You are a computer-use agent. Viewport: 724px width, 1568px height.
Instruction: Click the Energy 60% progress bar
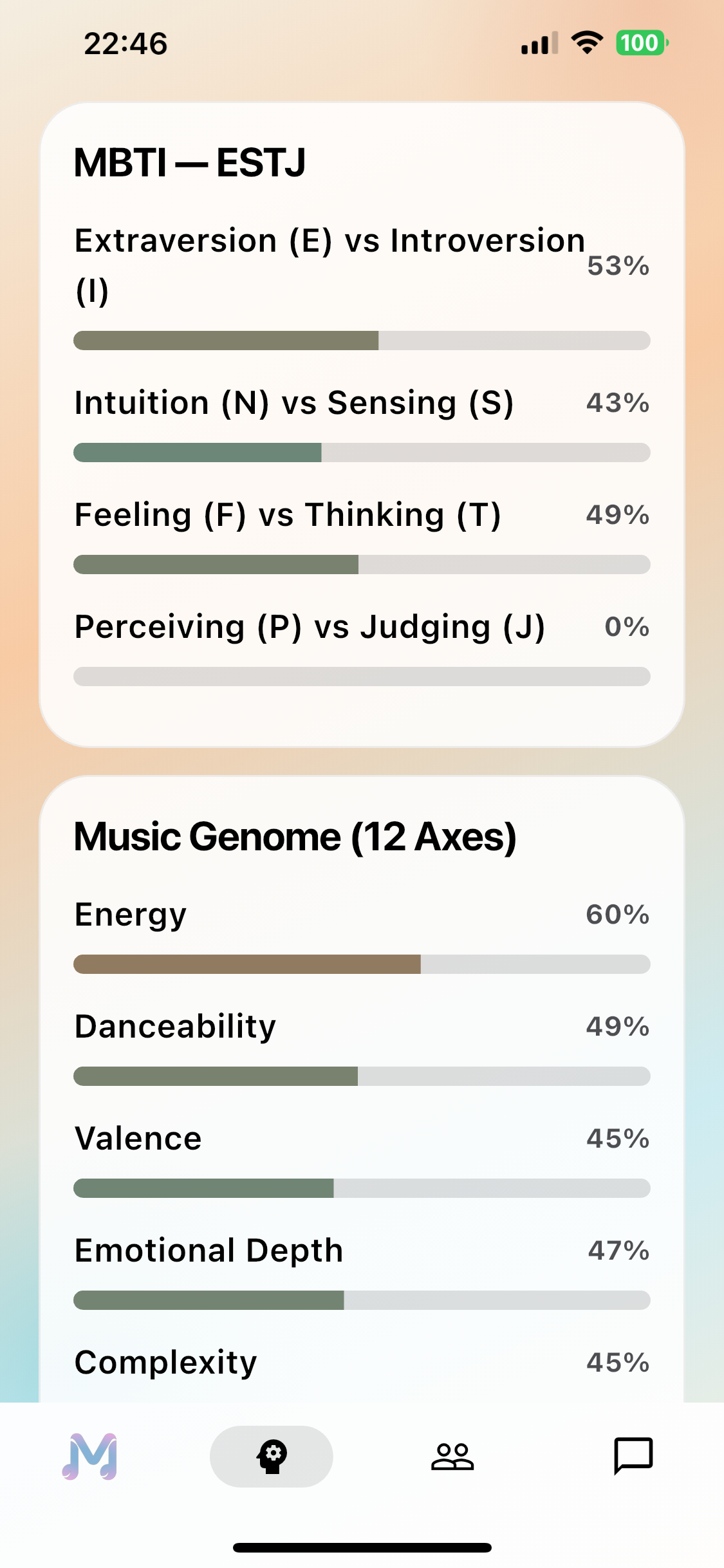tap(362, 964)
